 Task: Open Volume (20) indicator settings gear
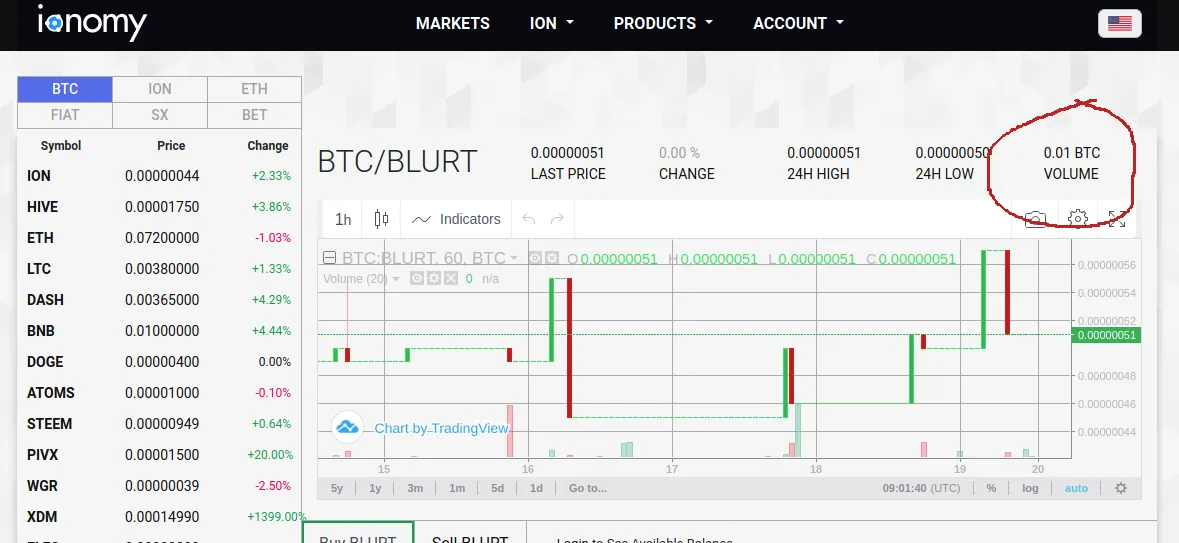(x=434, y=279)
